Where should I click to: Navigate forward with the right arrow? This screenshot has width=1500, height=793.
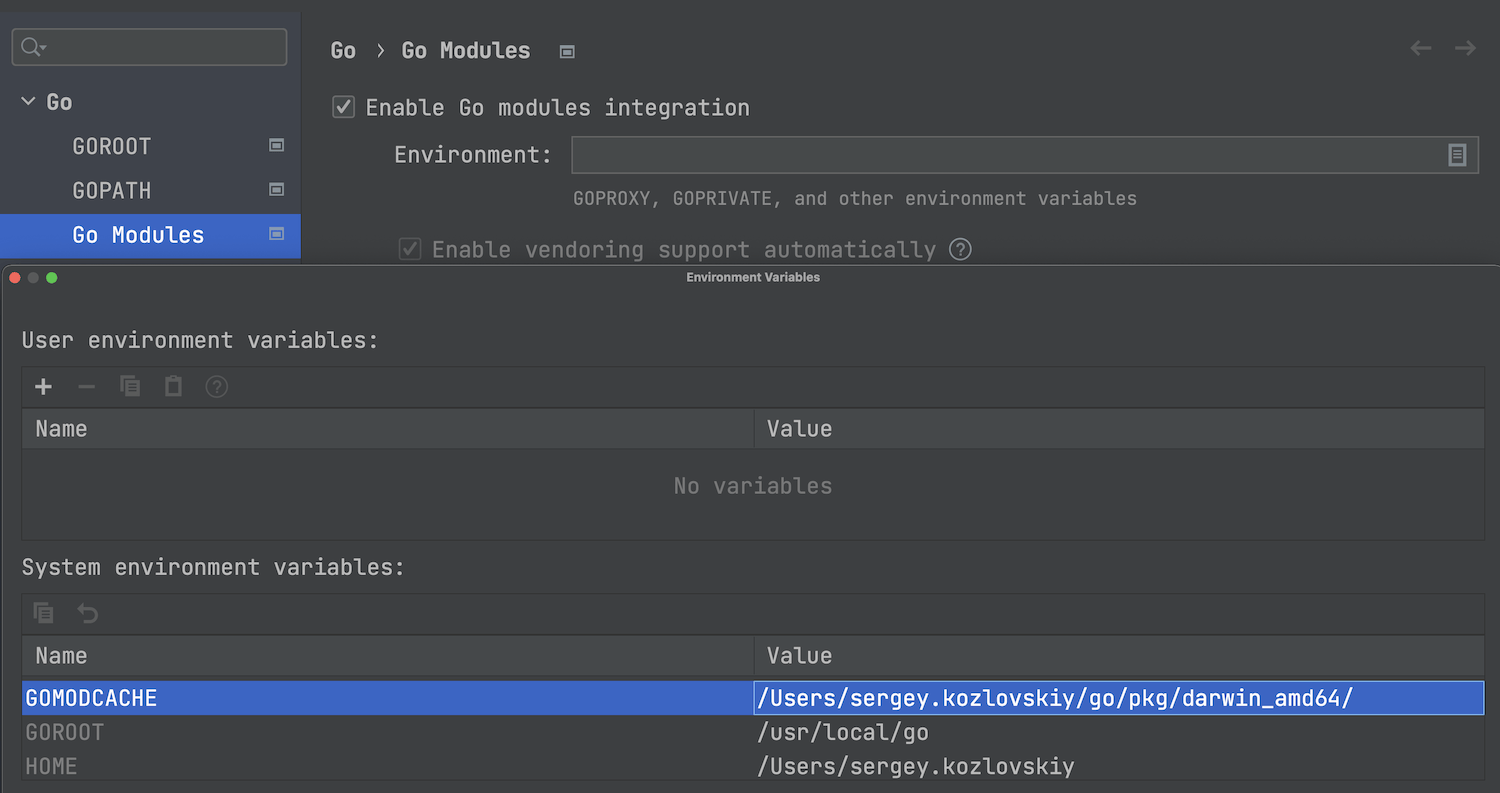[1465, 49]
